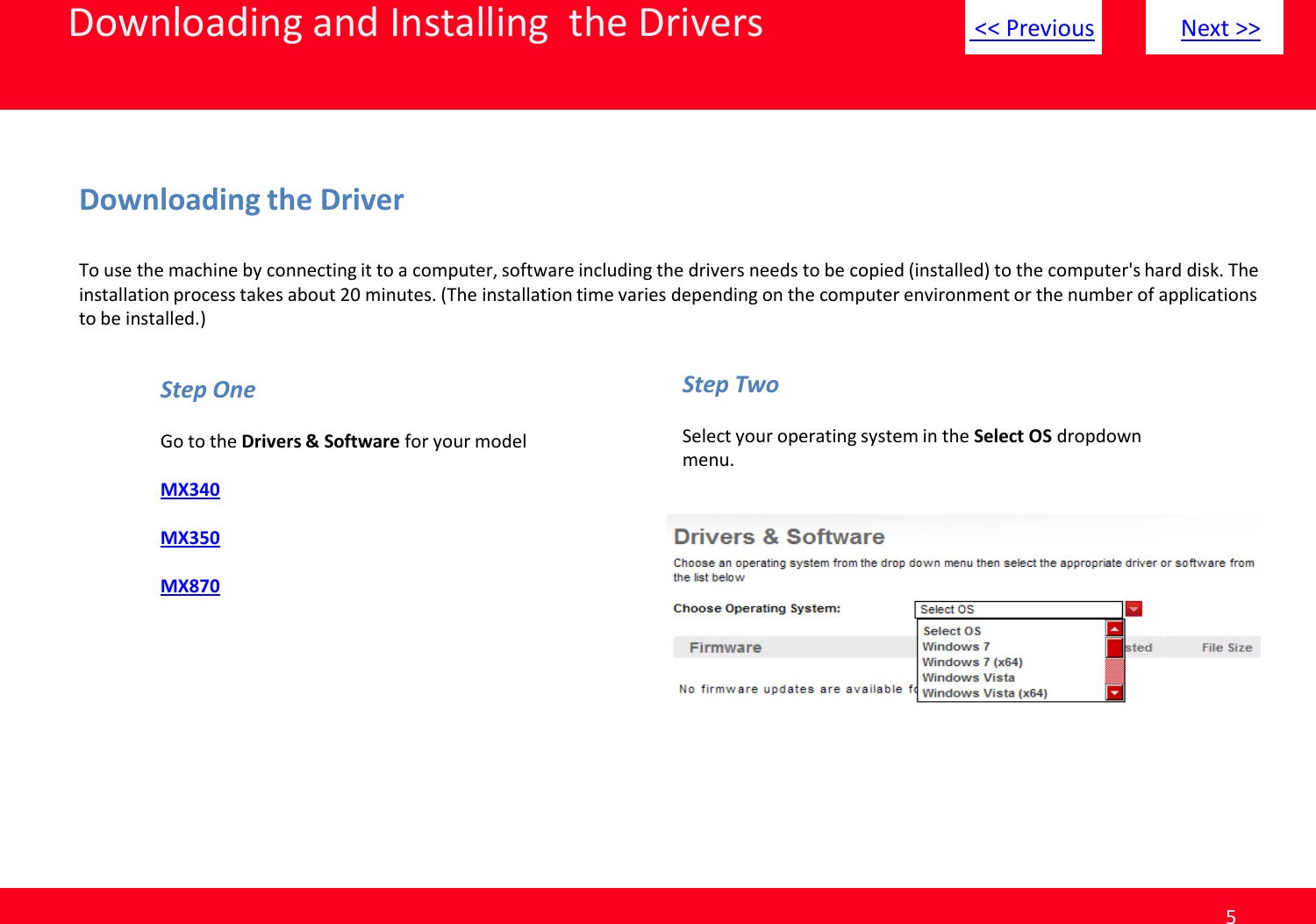This screenshot has height=924, width=1316.
Task: Open the MX350 drivers link
Action: [190, 538]
